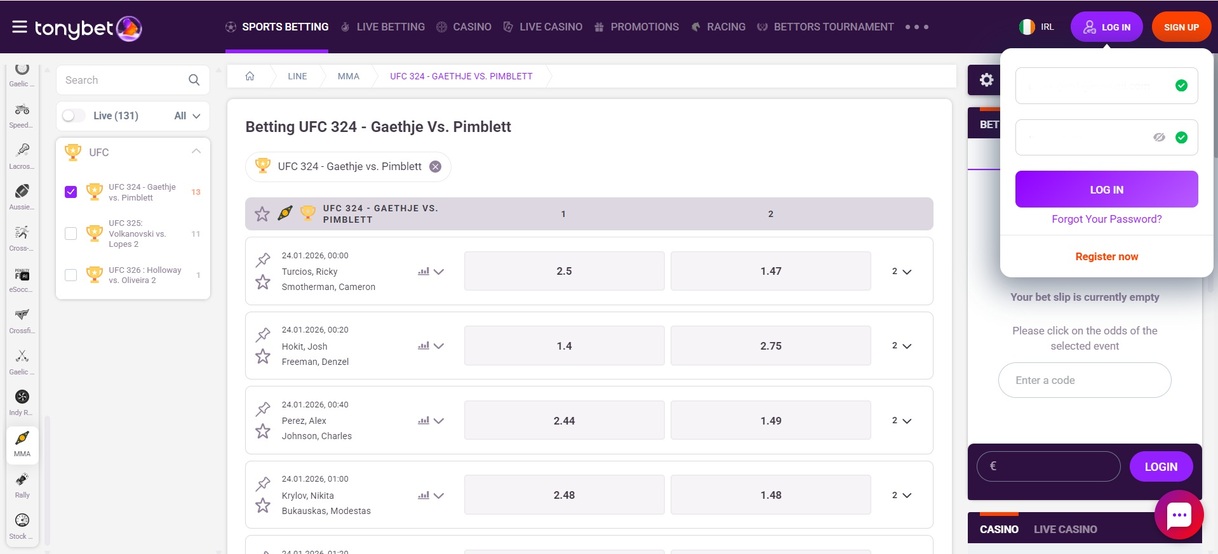Go to the tonybet logo homepage

coord(88,27)
